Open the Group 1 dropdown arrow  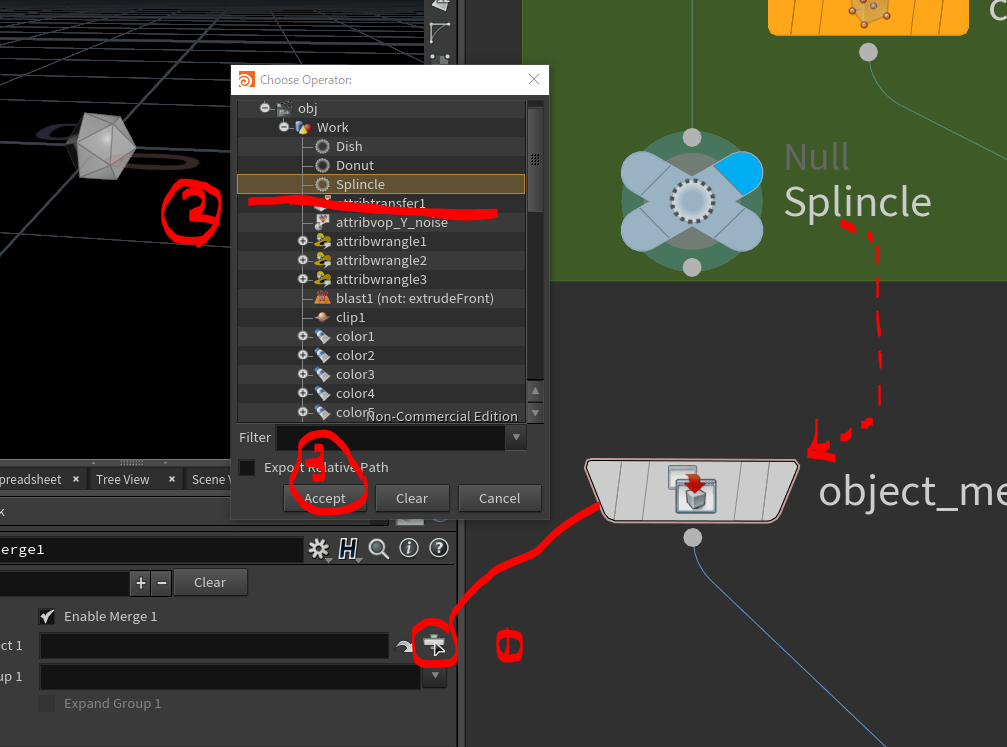coord(435,676)
